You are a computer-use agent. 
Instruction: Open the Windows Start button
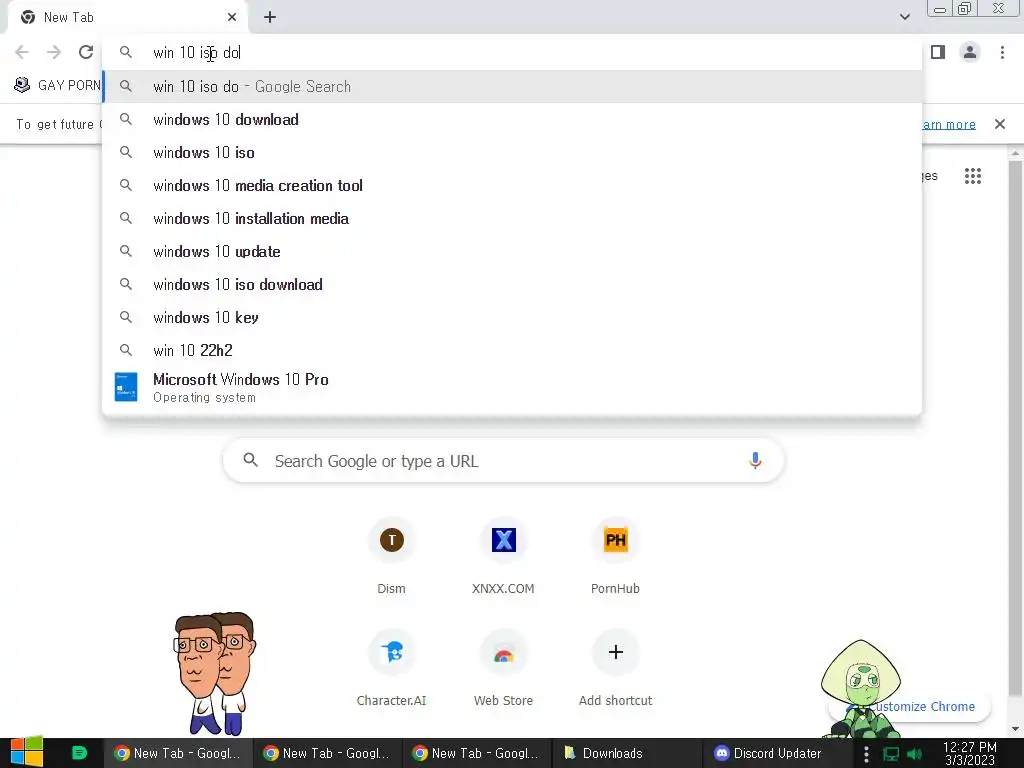coord(27,752)
